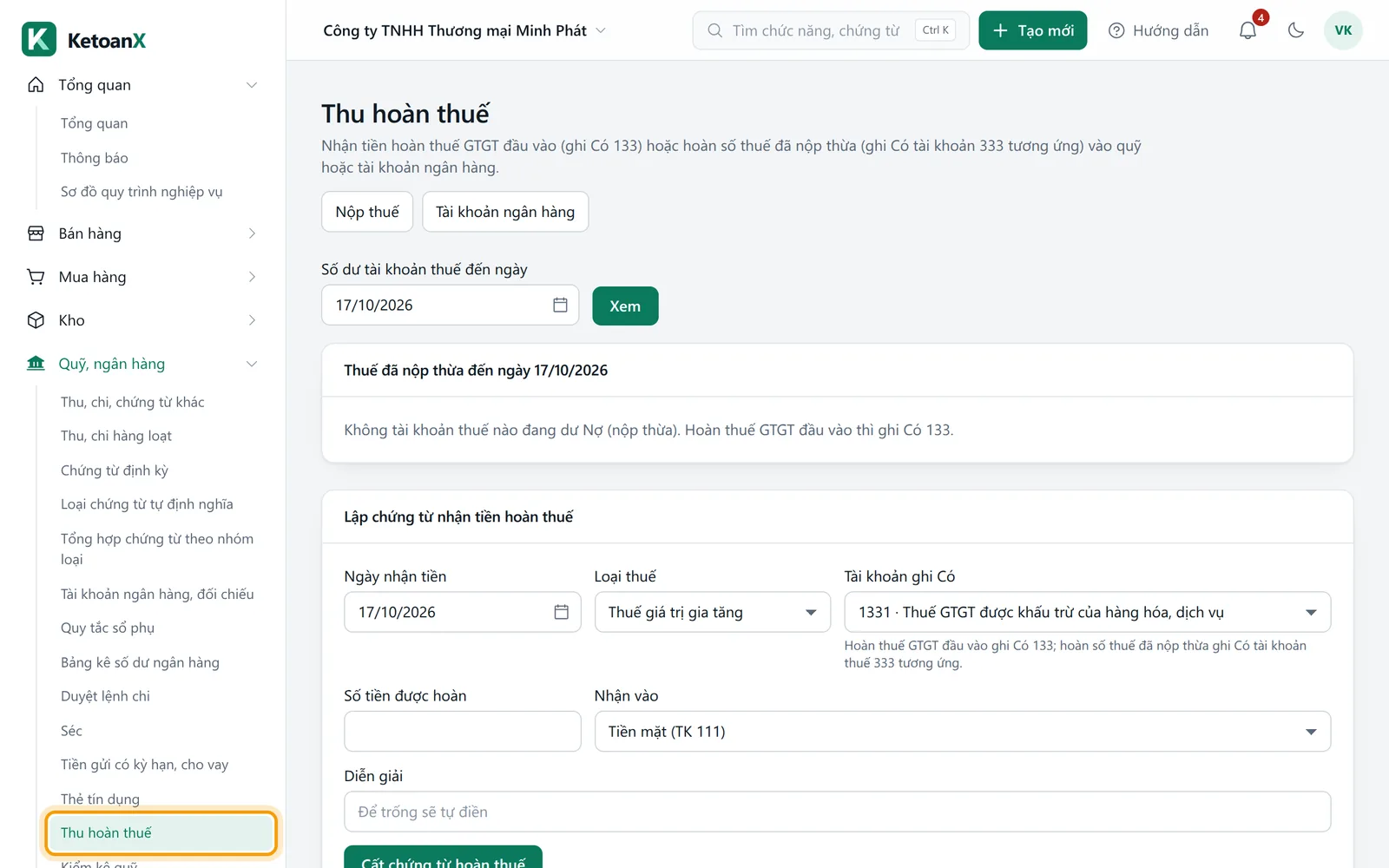Image resolution: width=1389 pixels, height=868 pixels.
Task: Open calendar for tax balance date
Action: [x=560, y=306]
